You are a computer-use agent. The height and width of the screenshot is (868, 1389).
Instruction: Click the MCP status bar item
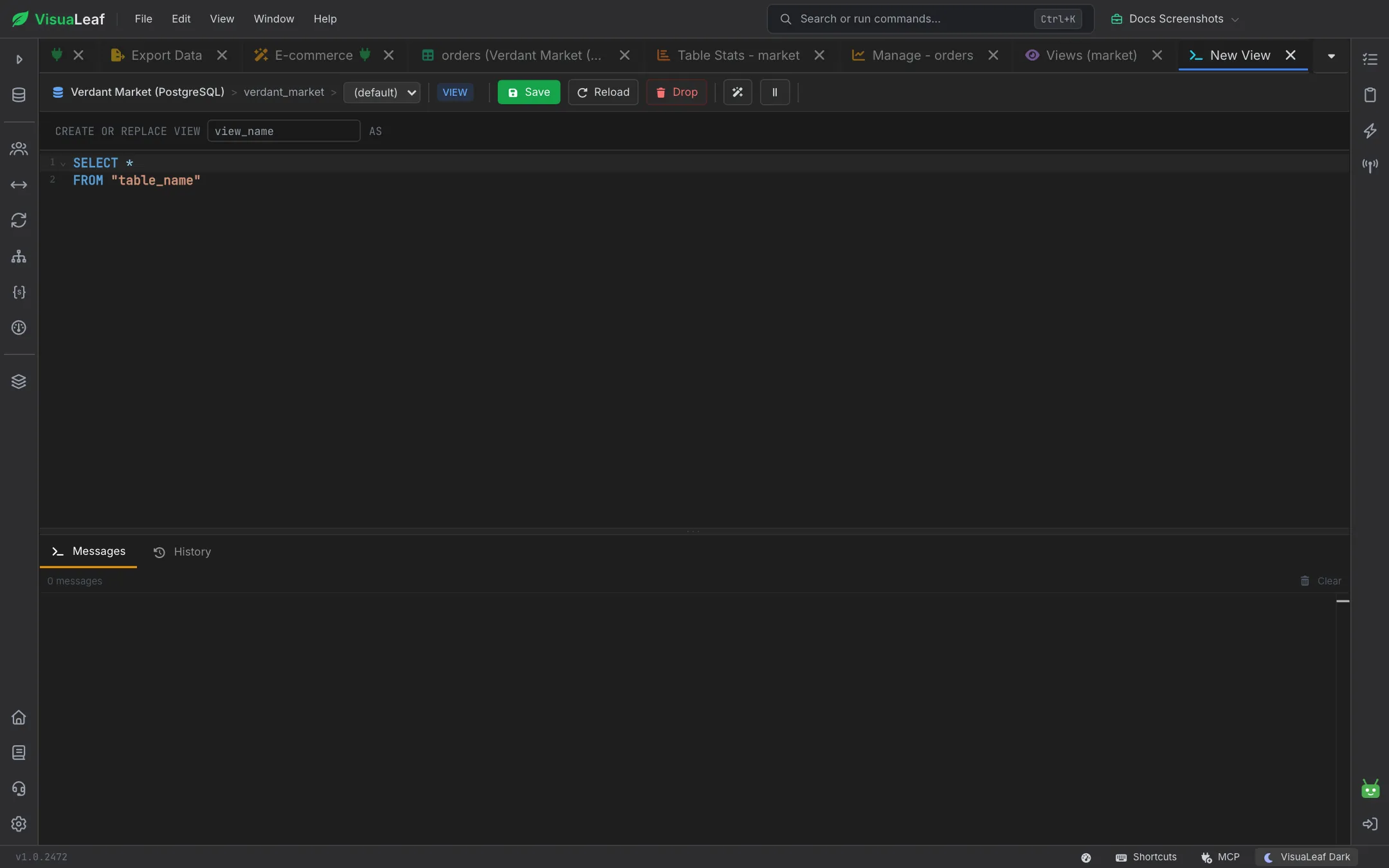(1221, 857)
